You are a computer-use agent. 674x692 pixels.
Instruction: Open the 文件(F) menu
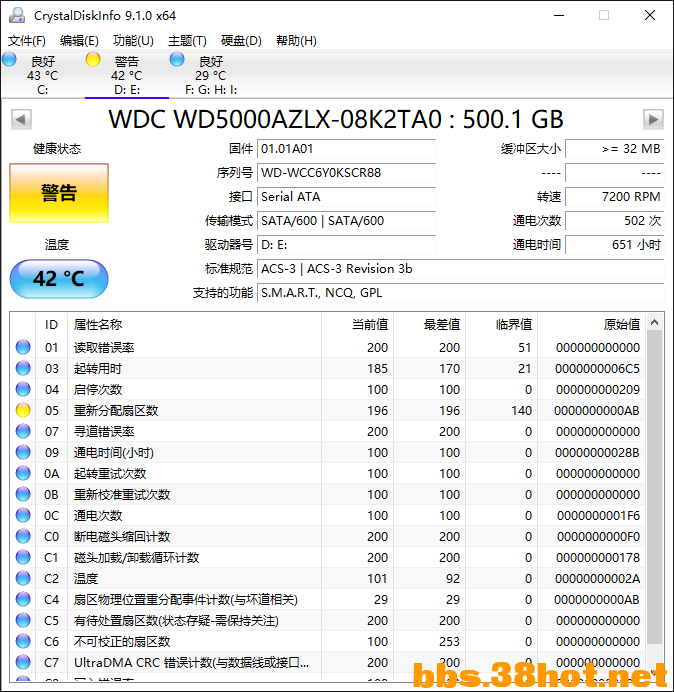pyautogui.click(x=26, y=41)
